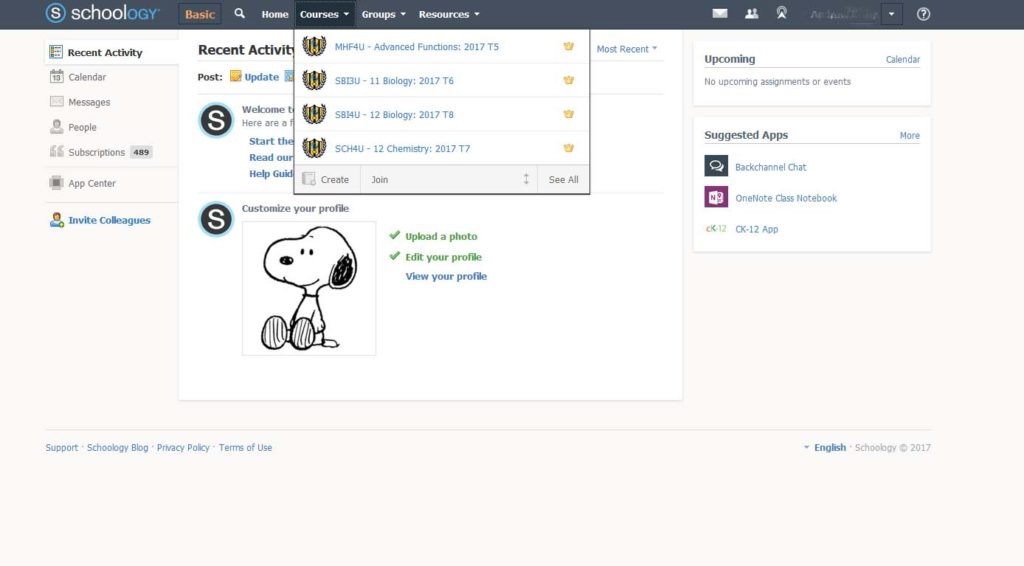Click the People sidebar icon
Screen dimensions: 1024x566
[x=57, y=127]
